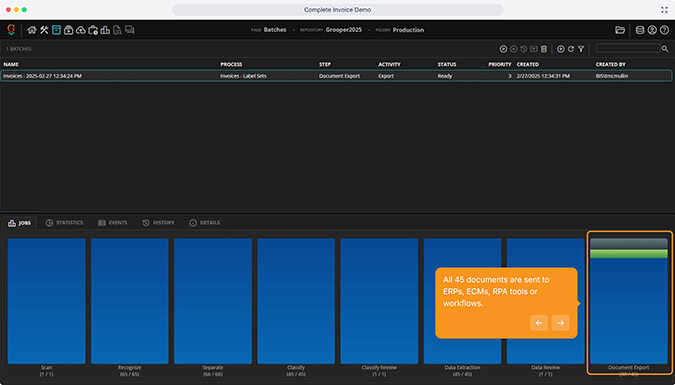
Task: Click the user account circle icon
Action: point(652,30)
